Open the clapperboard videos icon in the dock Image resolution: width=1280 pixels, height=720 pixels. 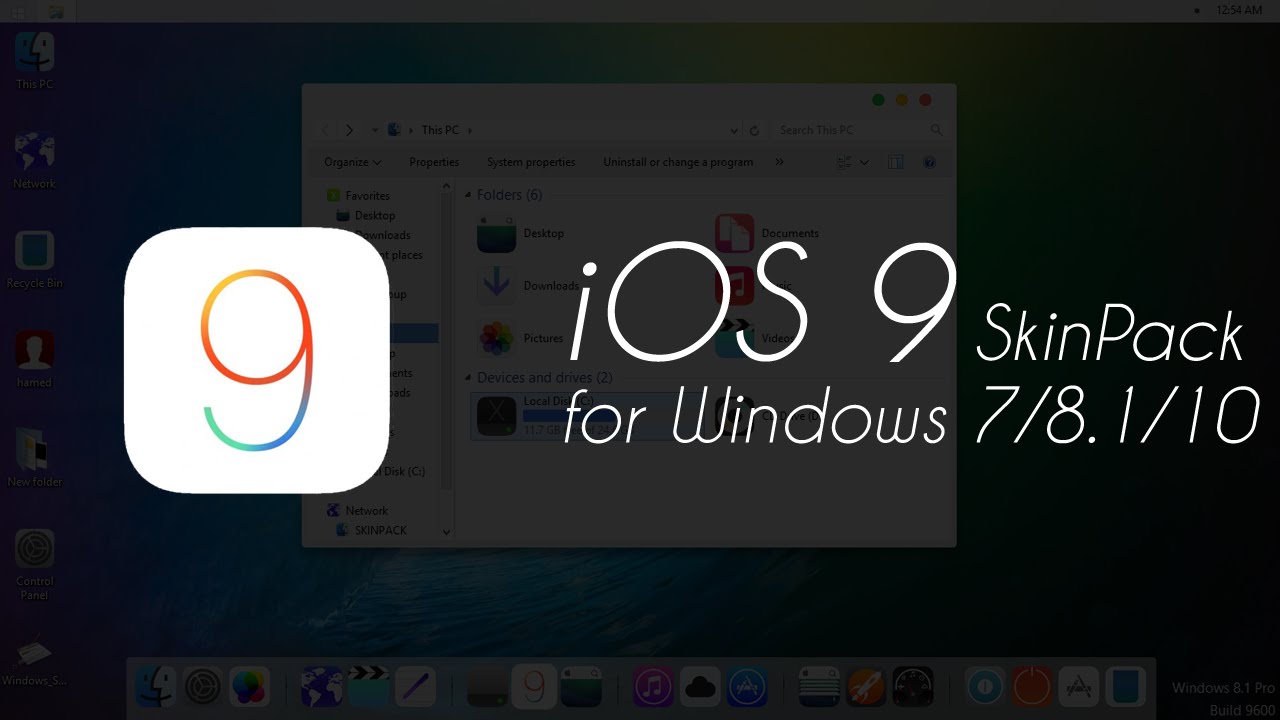tap(368, 687)
